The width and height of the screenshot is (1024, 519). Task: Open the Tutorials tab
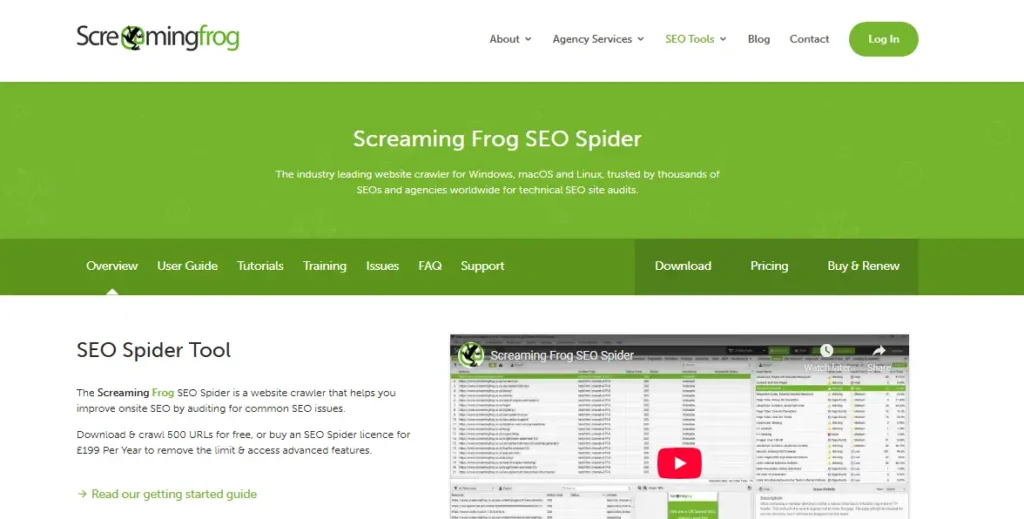[260, 266]
